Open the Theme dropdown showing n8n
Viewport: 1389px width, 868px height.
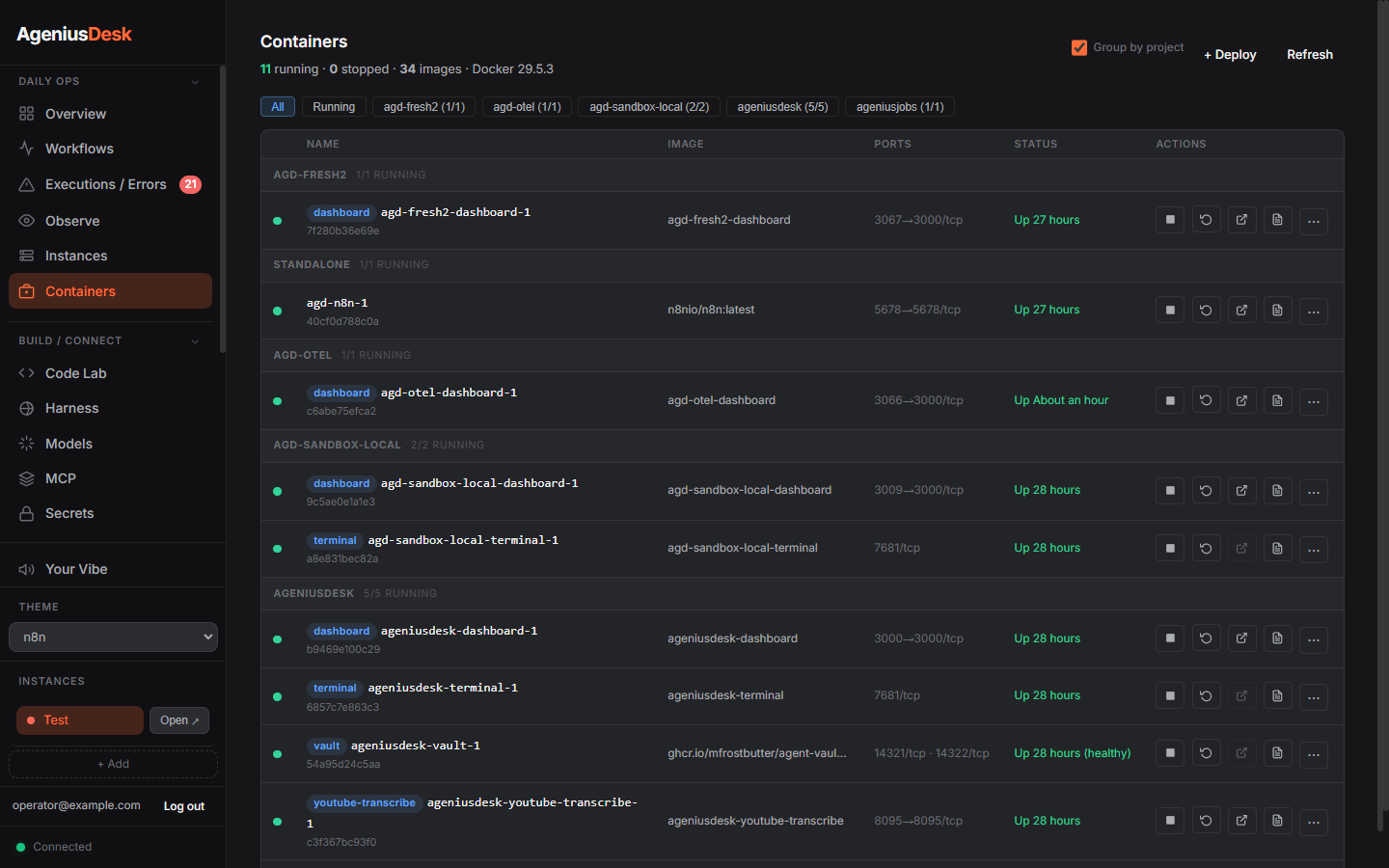click(x=113, y=637)
